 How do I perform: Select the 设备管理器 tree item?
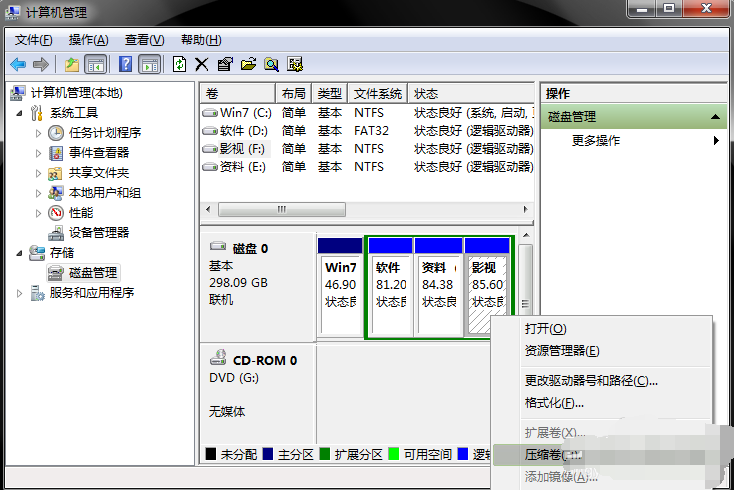tap(99, 233)
